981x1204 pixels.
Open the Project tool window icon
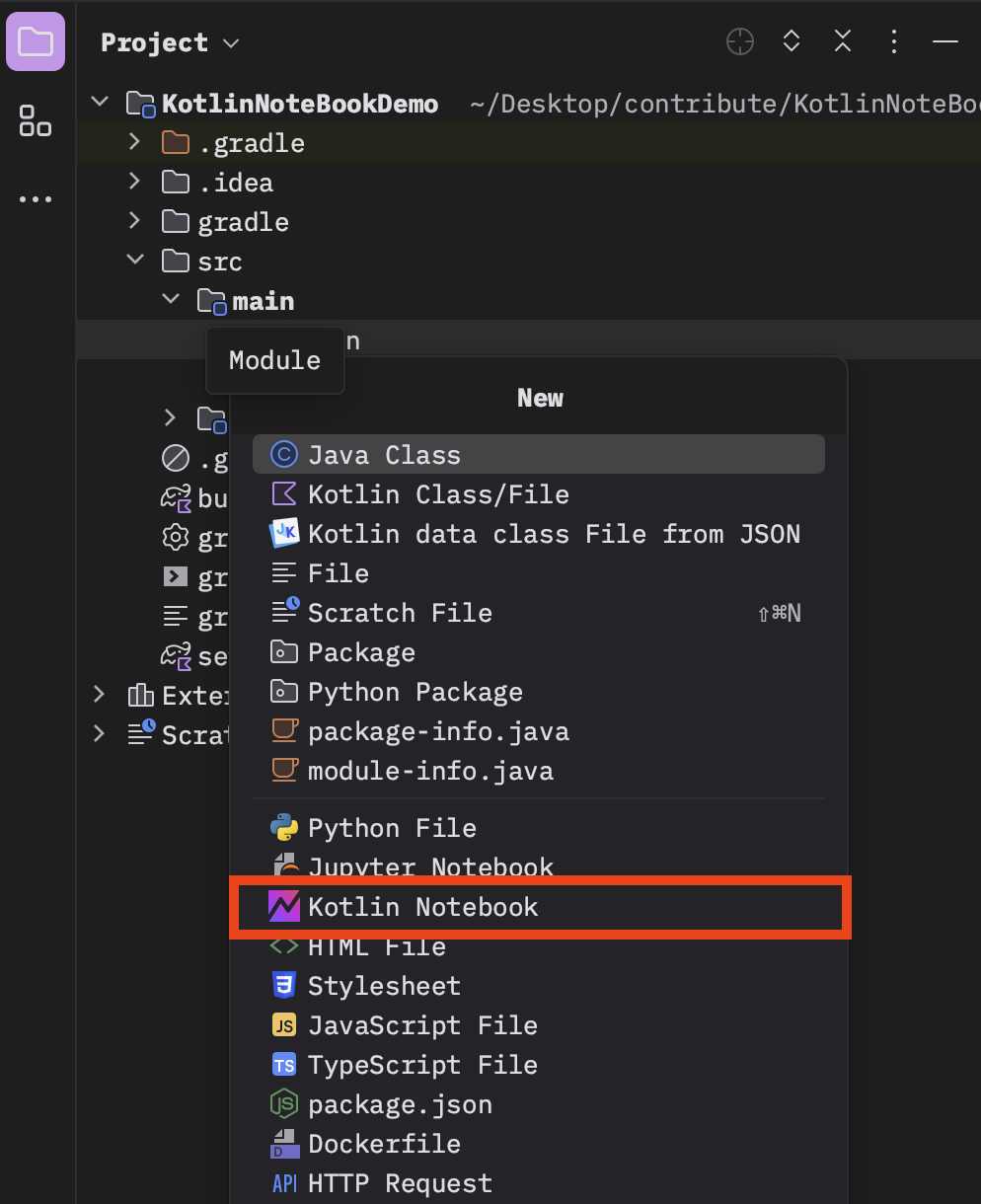tap(36, 42)
